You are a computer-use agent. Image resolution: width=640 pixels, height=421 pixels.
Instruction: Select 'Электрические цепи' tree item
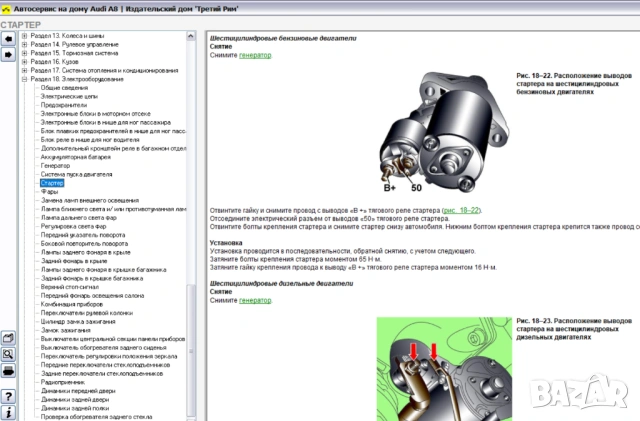click(69, 96)
